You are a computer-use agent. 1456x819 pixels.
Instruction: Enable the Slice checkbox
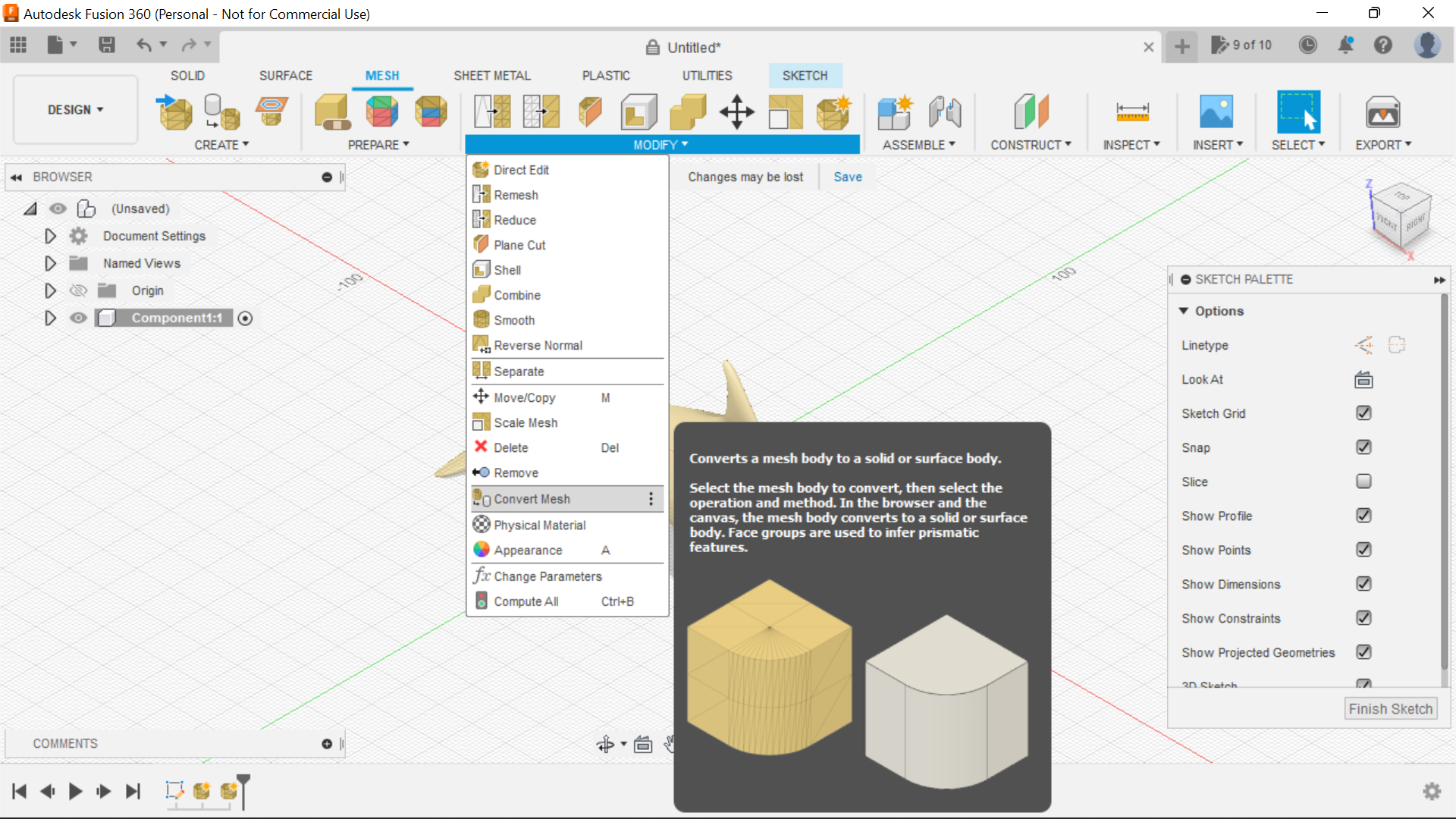coord(1363,482)
